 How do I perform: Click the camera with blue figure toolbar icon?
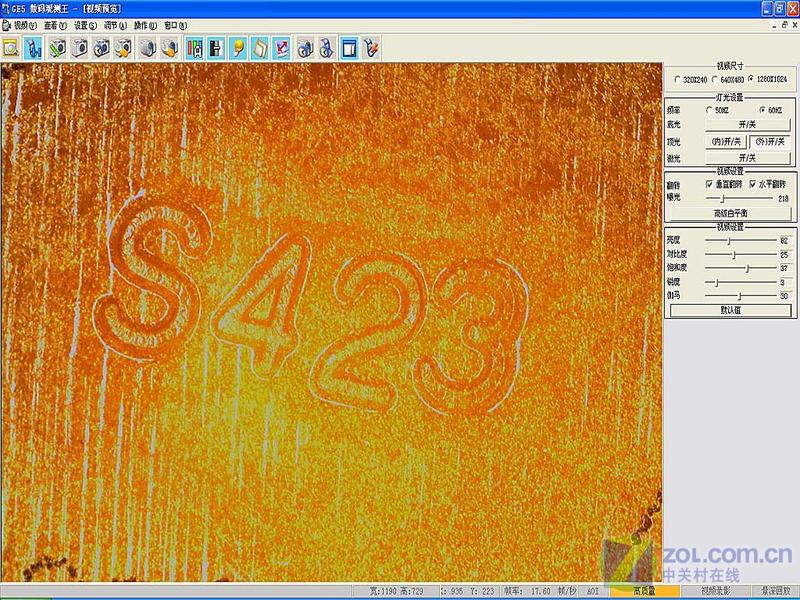[x=306, y=48]
